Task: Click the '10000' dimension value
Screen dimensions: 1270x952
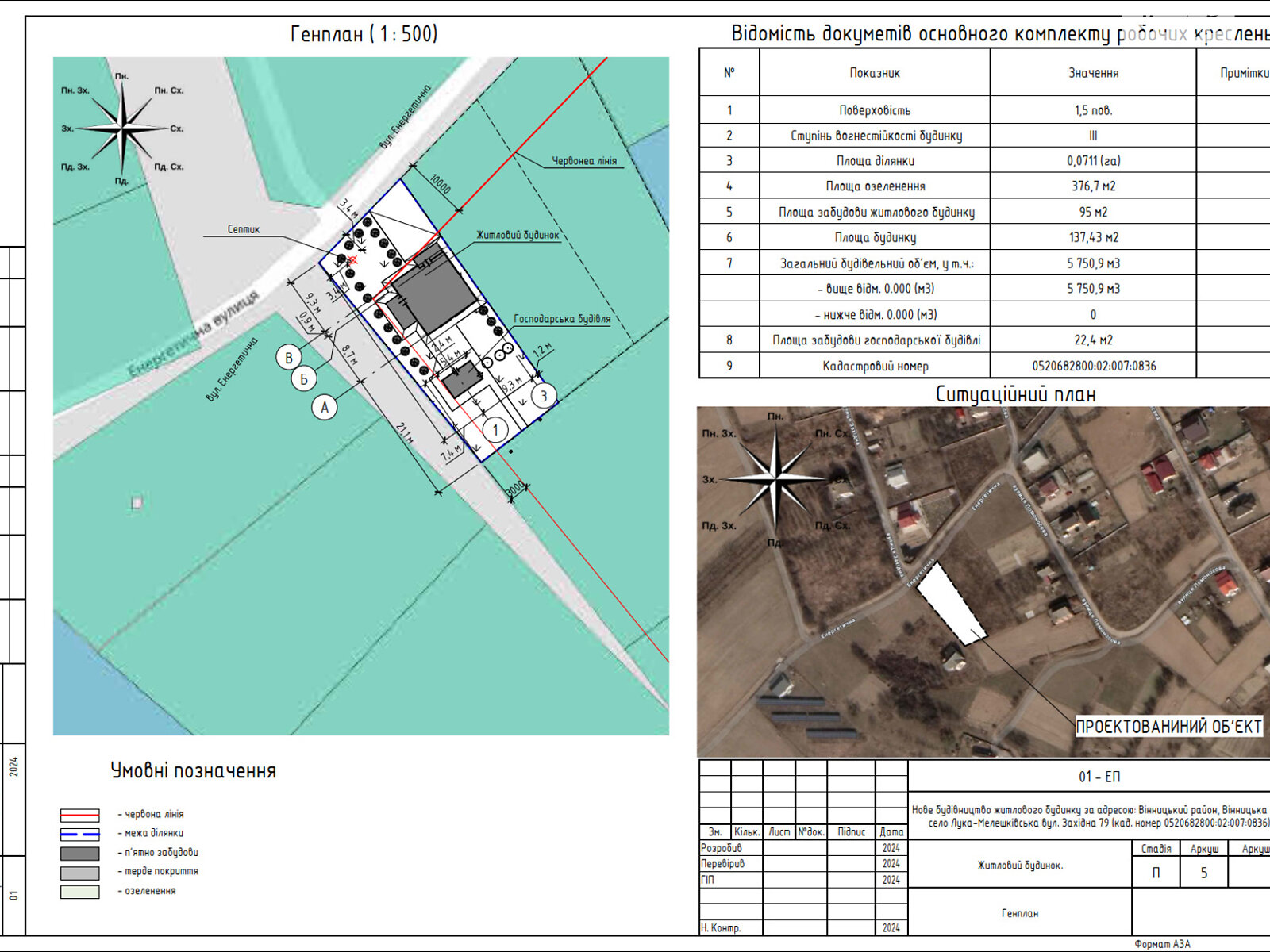Action: pos(440,183)
